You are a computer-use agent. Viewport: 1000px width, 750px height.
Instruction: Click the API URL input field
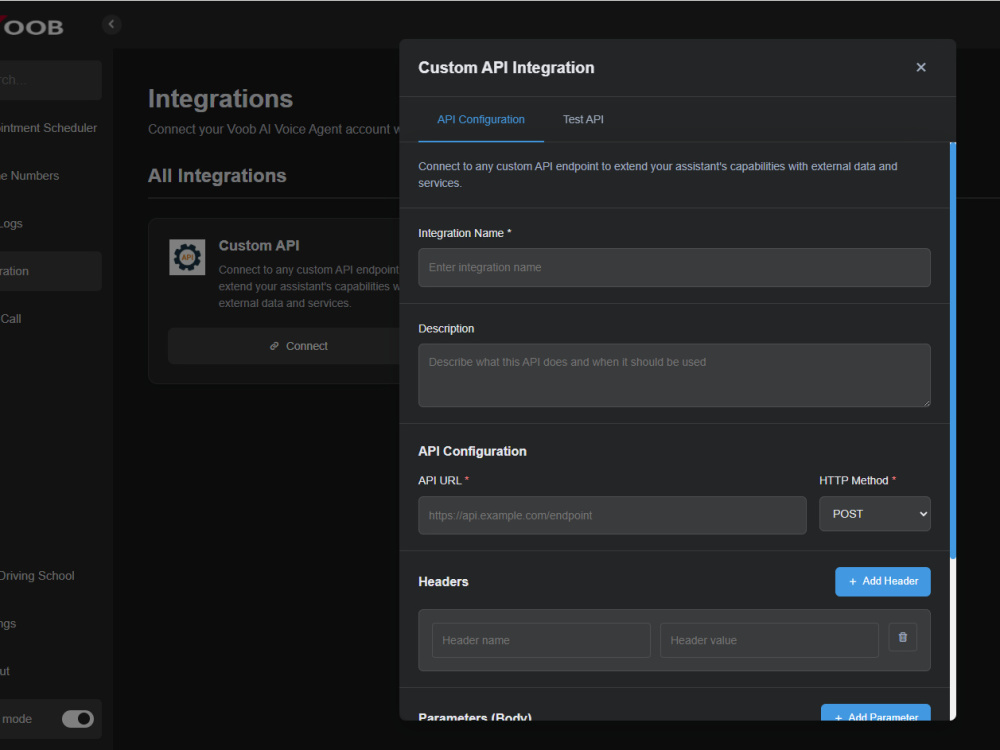(x=612, y=515)
